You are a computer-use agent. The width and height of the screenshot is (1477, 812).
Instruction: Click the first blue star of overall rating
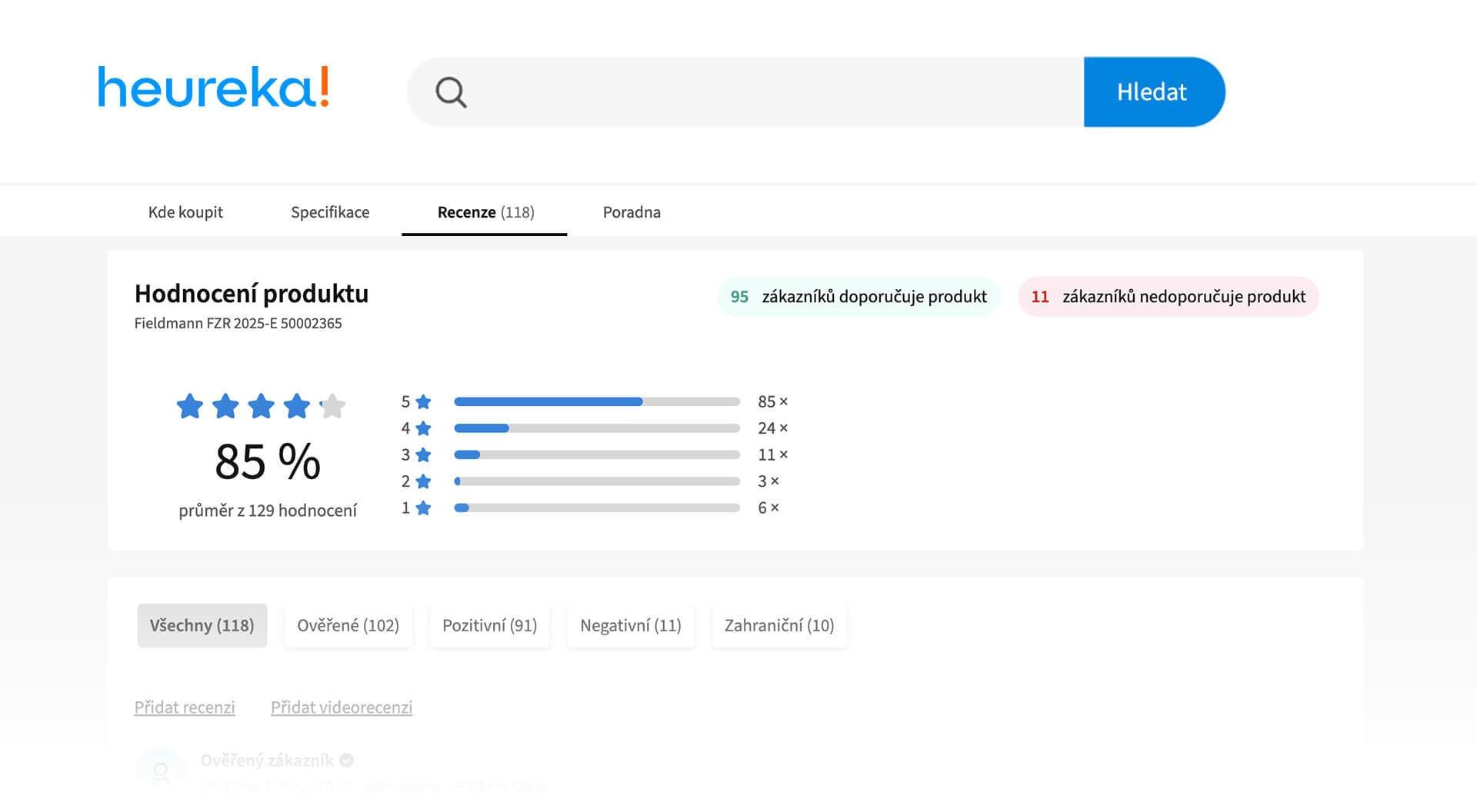pyautogui.click(x=190, y=406)
